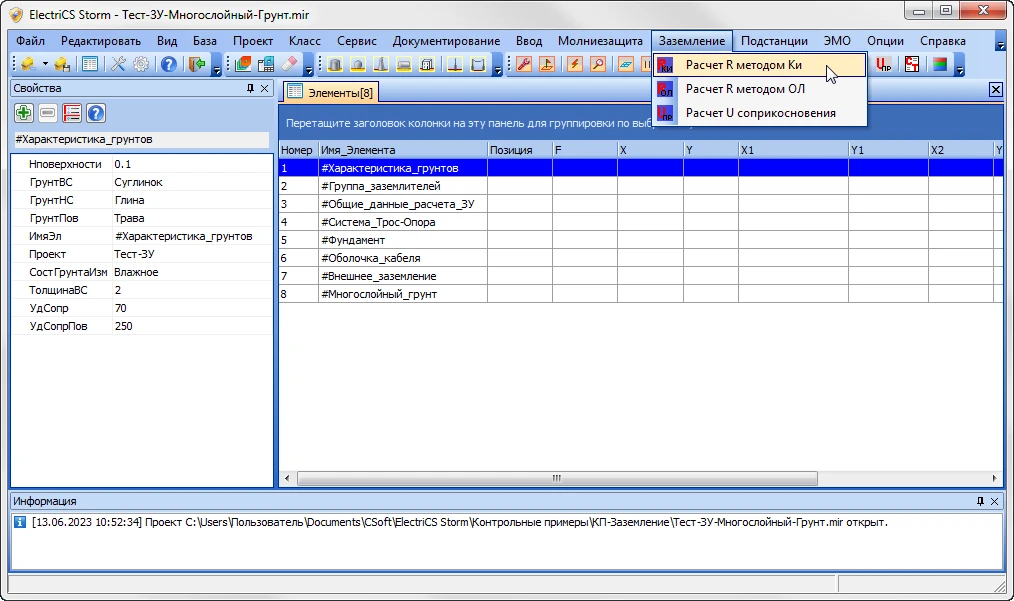Viewport: 1014px width, 601px height.
Task: Click the lightning bolt toolbar icon
Action: [575, 65]
